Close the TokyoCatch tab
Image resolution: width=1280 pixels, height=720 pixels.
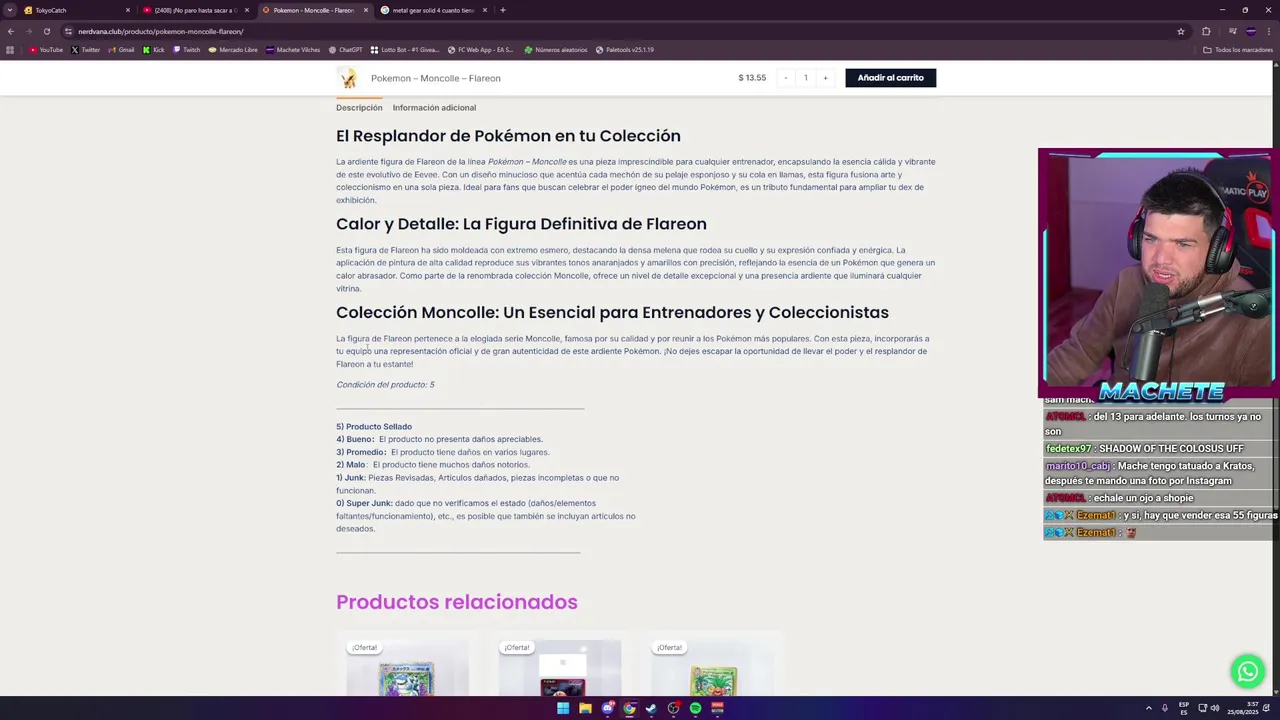coord(128,10)
